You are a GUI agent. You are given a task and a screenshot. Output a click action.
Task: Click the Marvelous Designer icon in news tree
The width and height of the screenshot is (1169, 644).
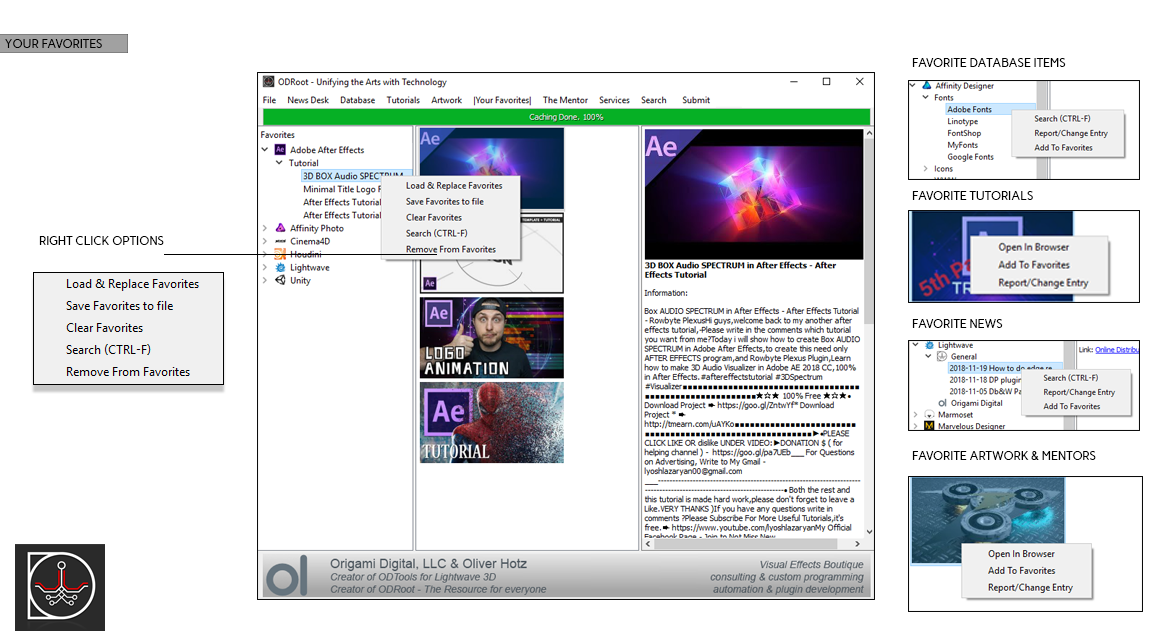coord(929,426)
